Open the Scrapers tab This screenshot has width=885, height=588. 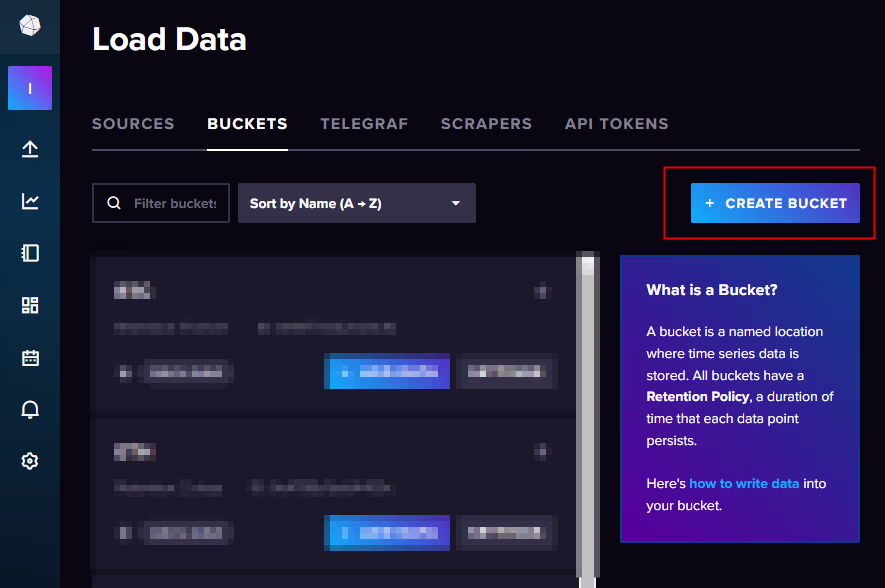point(486,124)
